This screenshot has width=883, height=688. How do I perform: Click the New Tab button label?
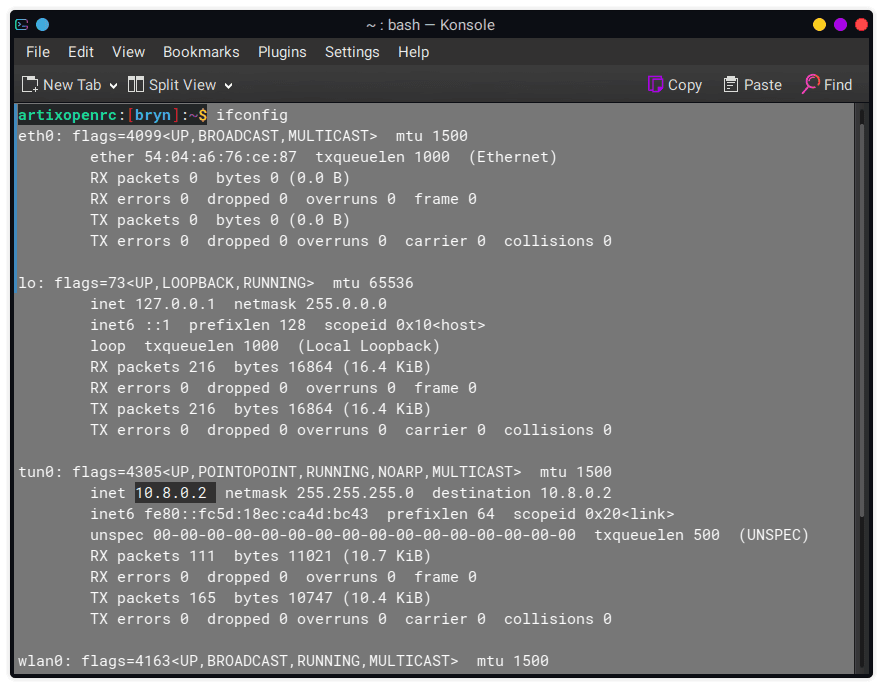72,85
